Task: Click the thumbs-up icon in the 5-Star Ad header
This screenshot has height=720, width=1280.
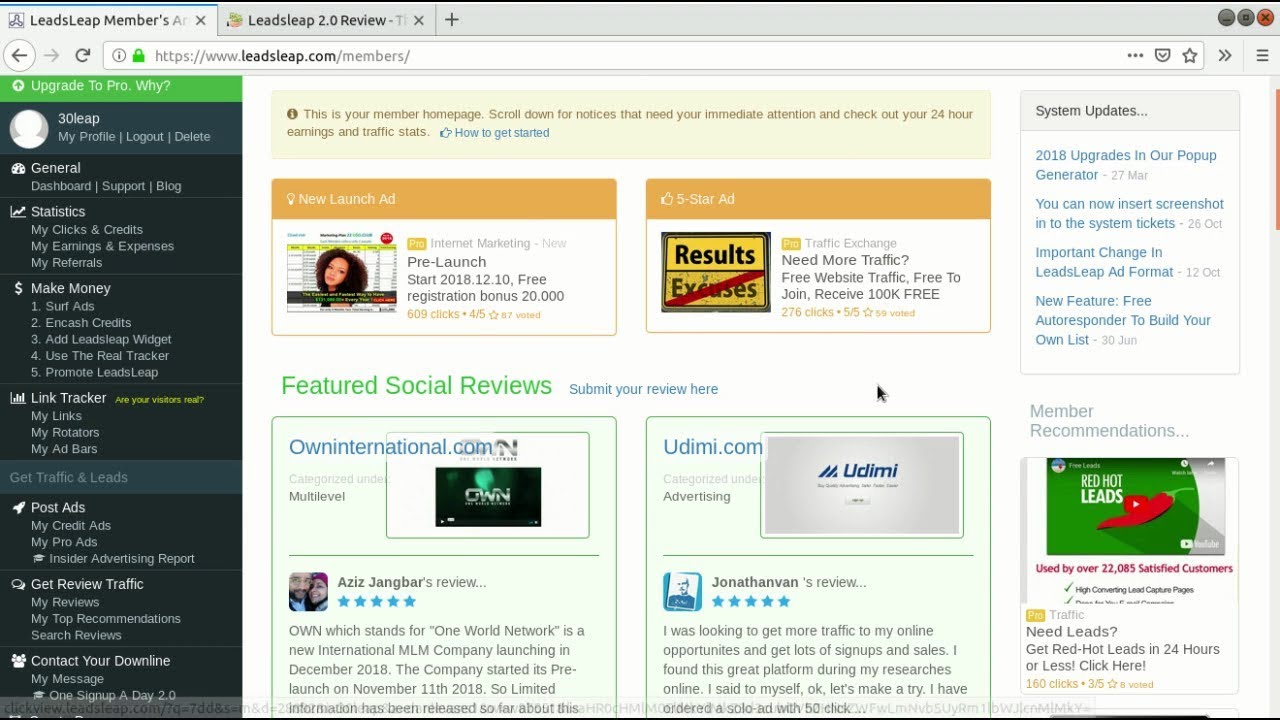Action: tap(667, 199)
